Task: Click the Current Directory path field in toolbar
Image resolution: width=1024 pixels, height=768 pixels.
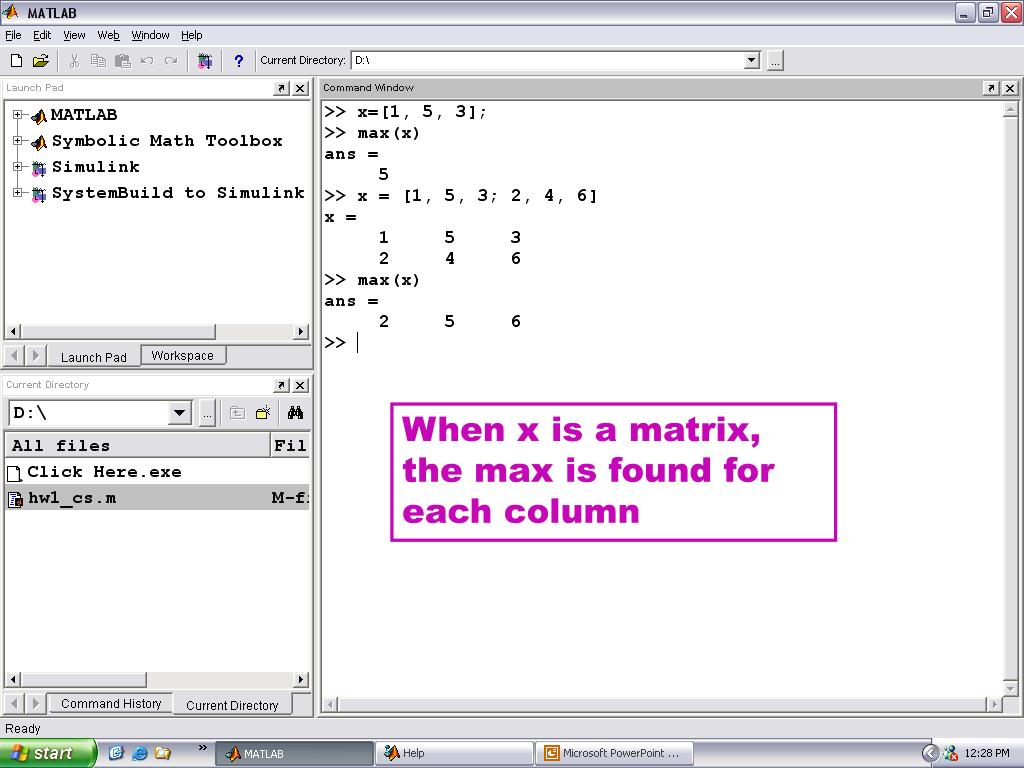Action: pos(548,60)
